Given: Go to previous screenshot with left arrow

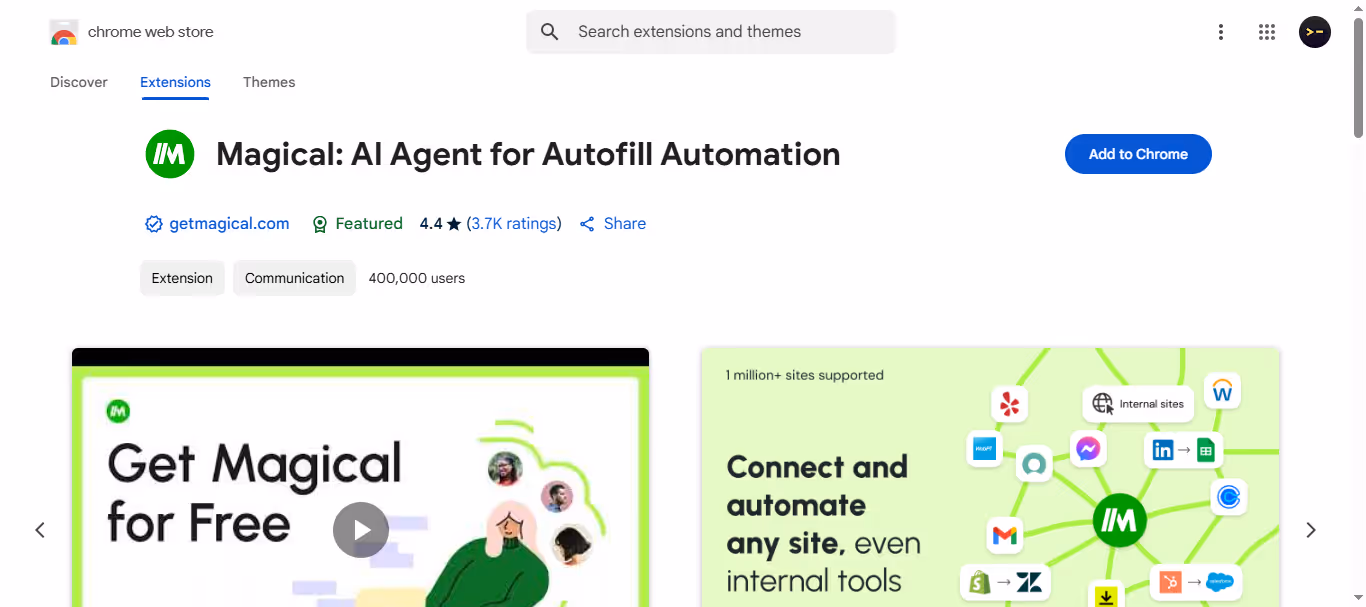Looking at the screenshot, I should (40, 530).
